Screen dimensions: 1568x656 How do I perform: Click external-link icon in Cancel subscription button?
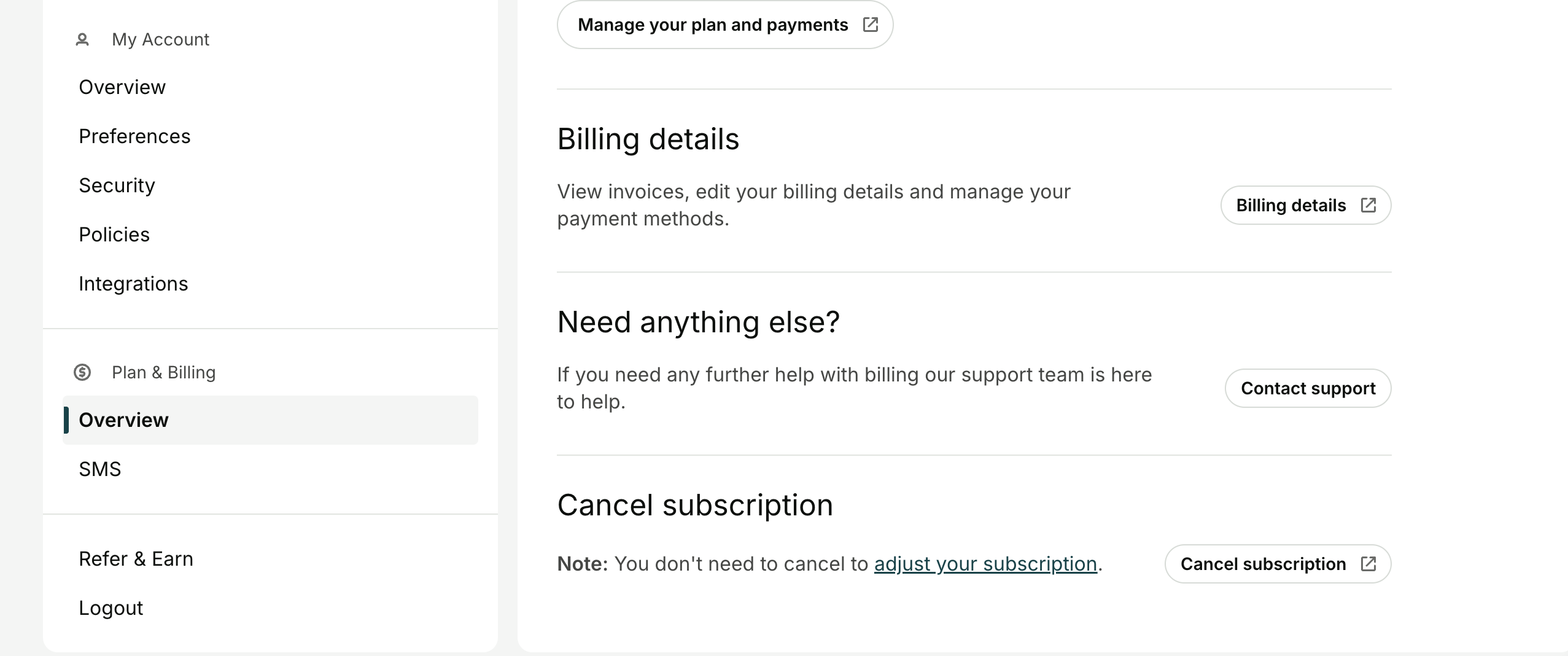pos(1368,564)
